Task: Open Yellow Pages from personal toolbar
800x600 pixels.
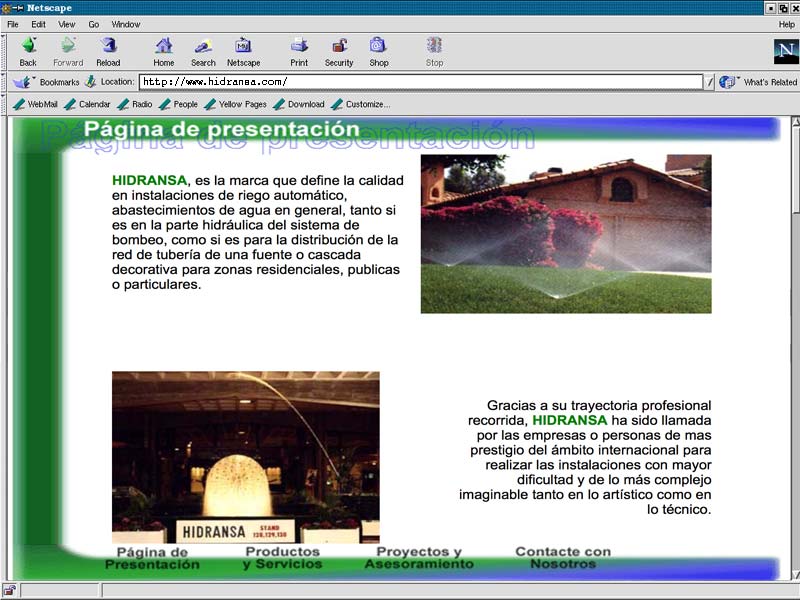Action: [x=236, y=104]
